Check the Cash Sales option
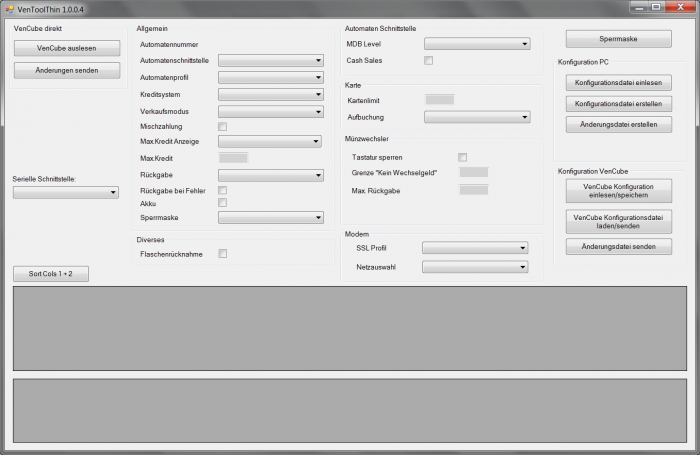Viewport: 700px width, 455px height. (428, 60)
